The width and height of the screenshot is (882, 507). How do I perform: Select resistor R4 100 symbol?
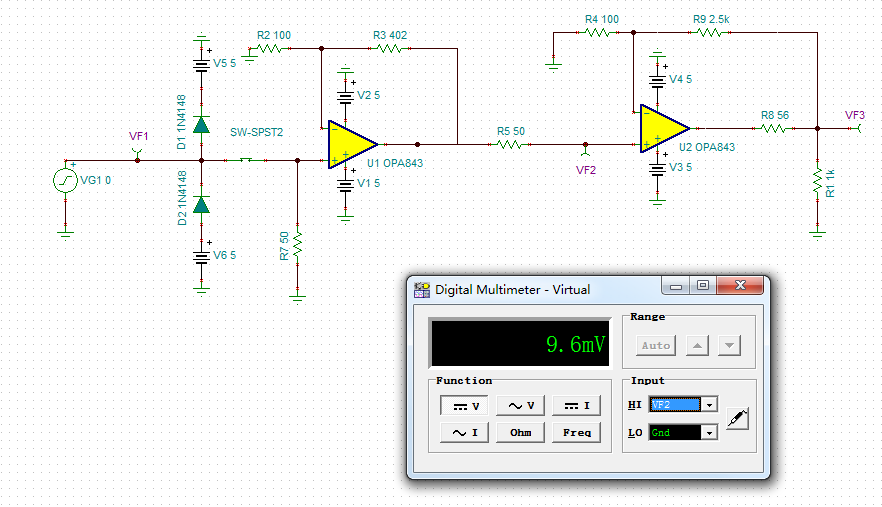[597, 33]
